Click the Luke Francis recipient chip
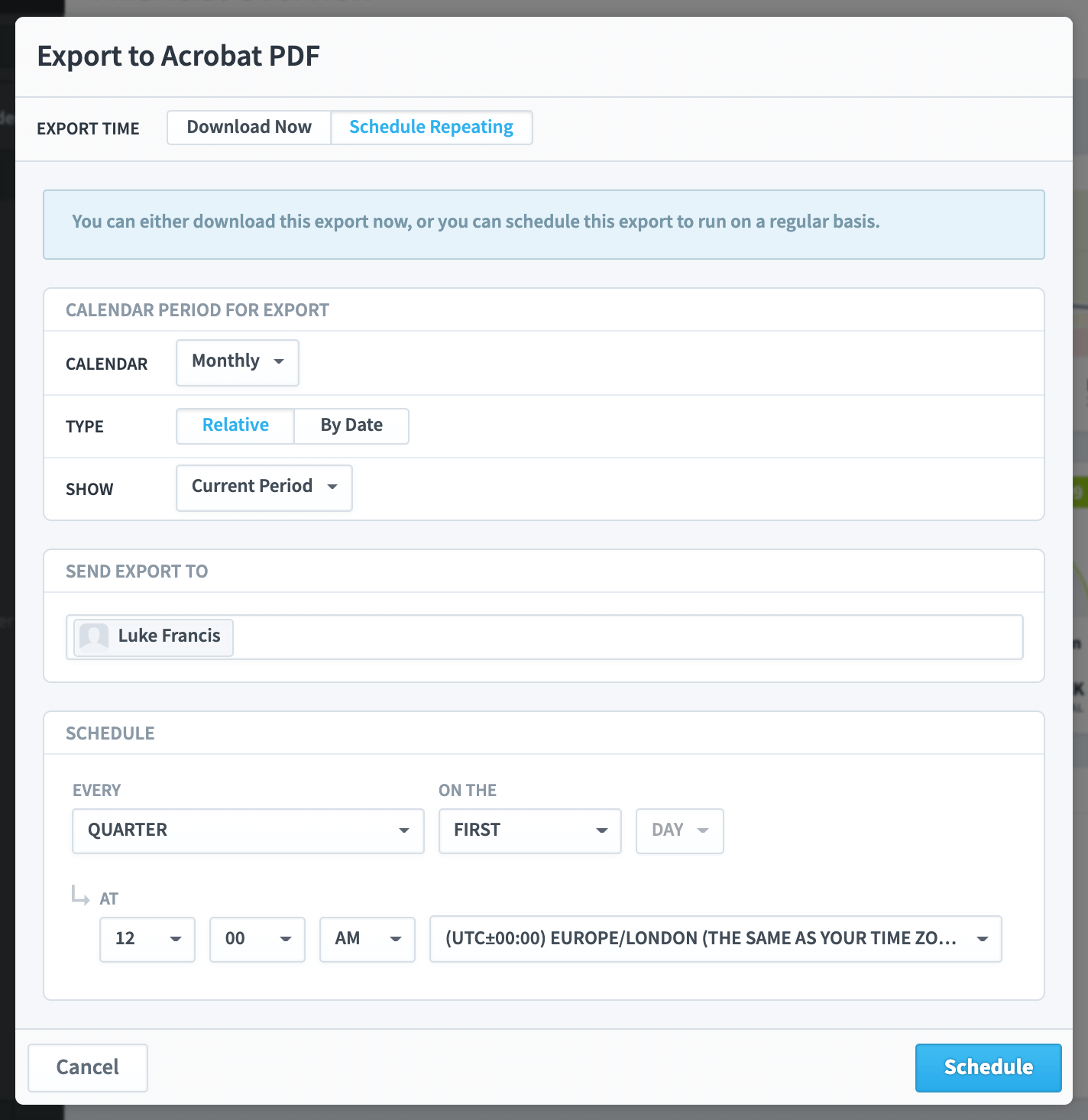Screen dimensions: 1088x1120 [154, 637]
